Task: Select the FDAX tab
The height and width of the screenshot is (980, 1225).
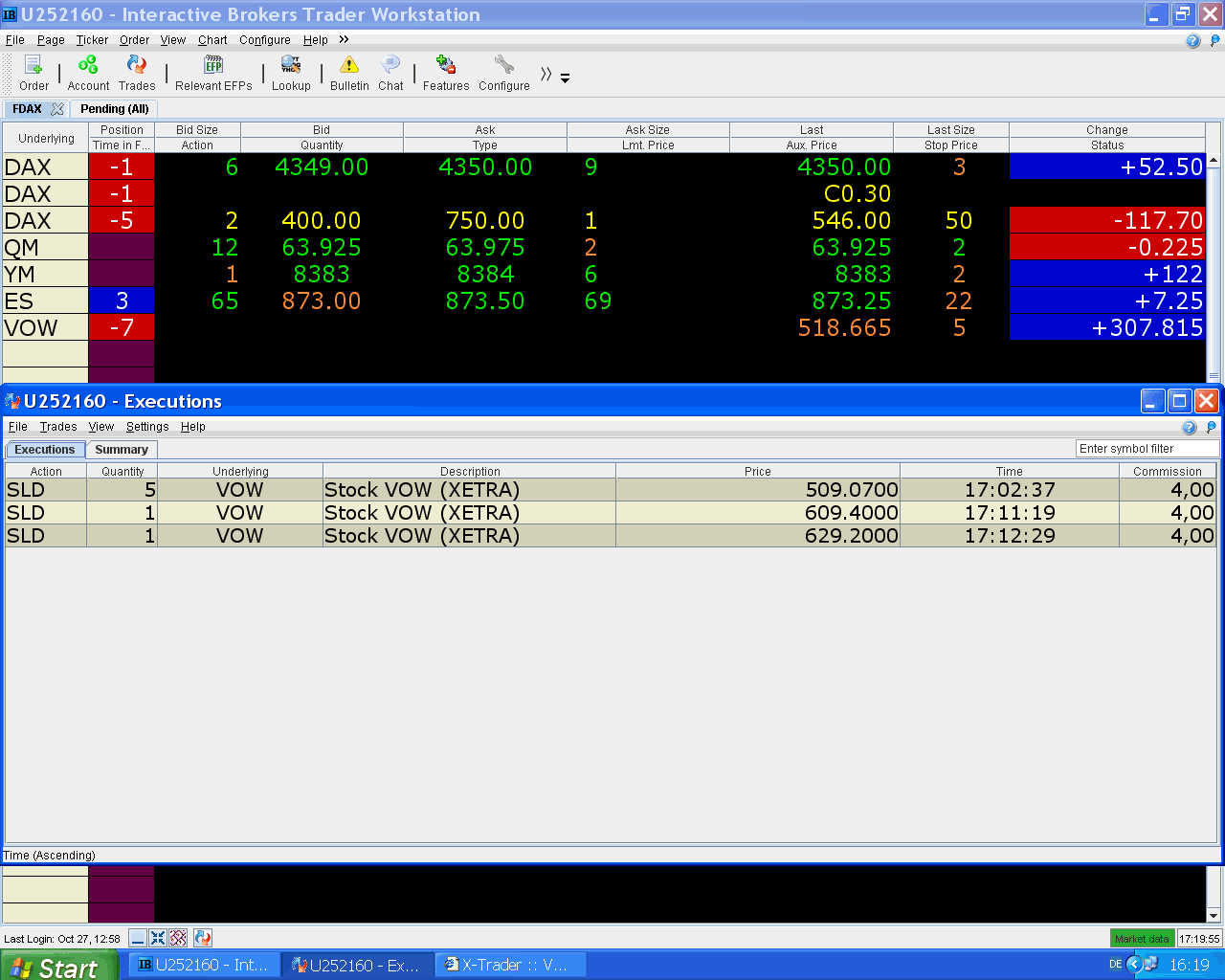Action: pos(28,109)
